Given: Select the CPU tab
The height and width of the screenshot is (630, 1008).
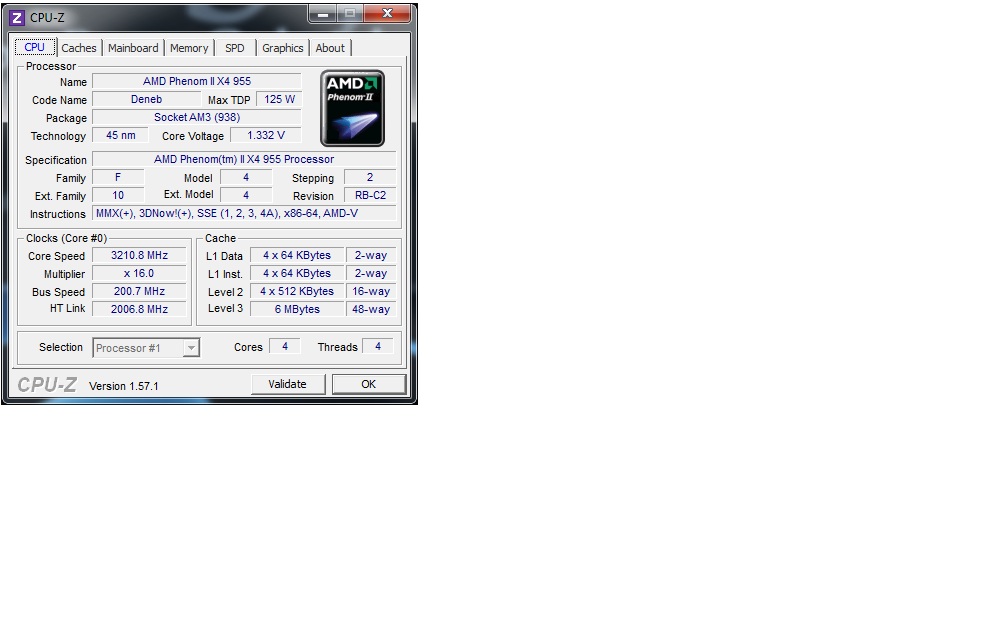Looking at the screenshot, I should (x=34, y=47).
